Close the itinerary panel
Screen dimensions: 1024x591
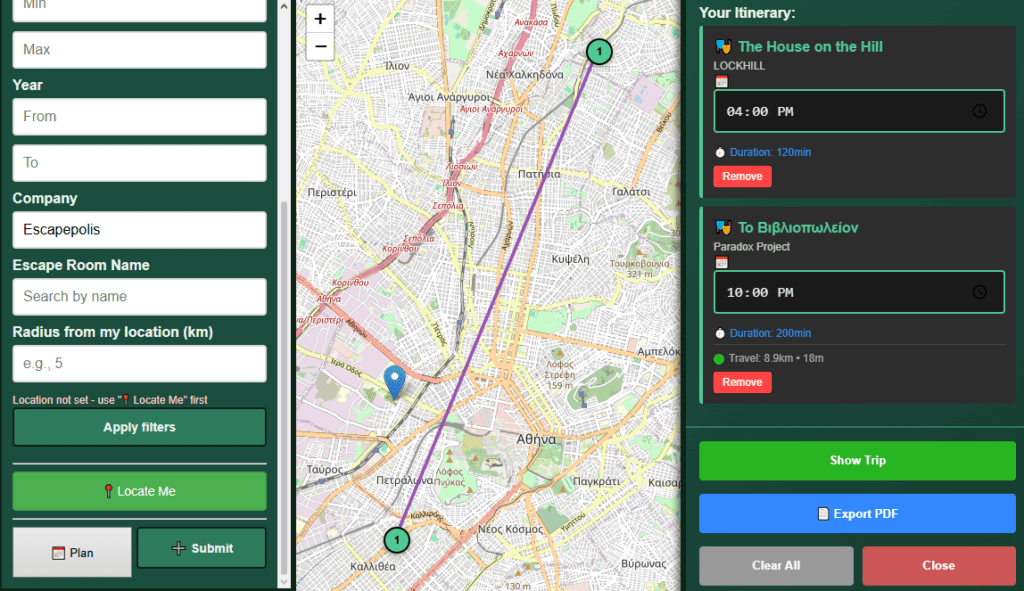pos(938,565)
